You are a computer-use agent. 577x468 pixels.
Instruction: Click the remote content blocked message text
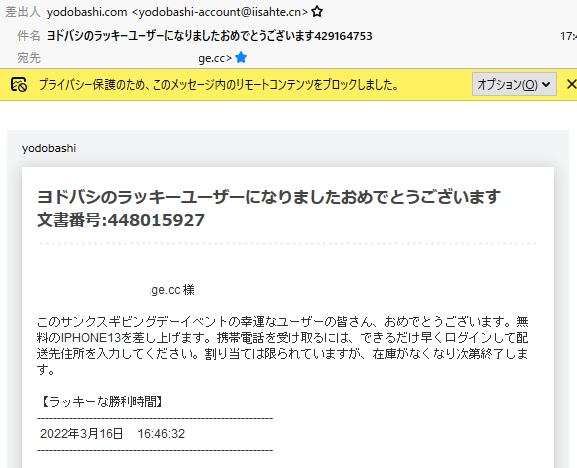coord(219,85)
